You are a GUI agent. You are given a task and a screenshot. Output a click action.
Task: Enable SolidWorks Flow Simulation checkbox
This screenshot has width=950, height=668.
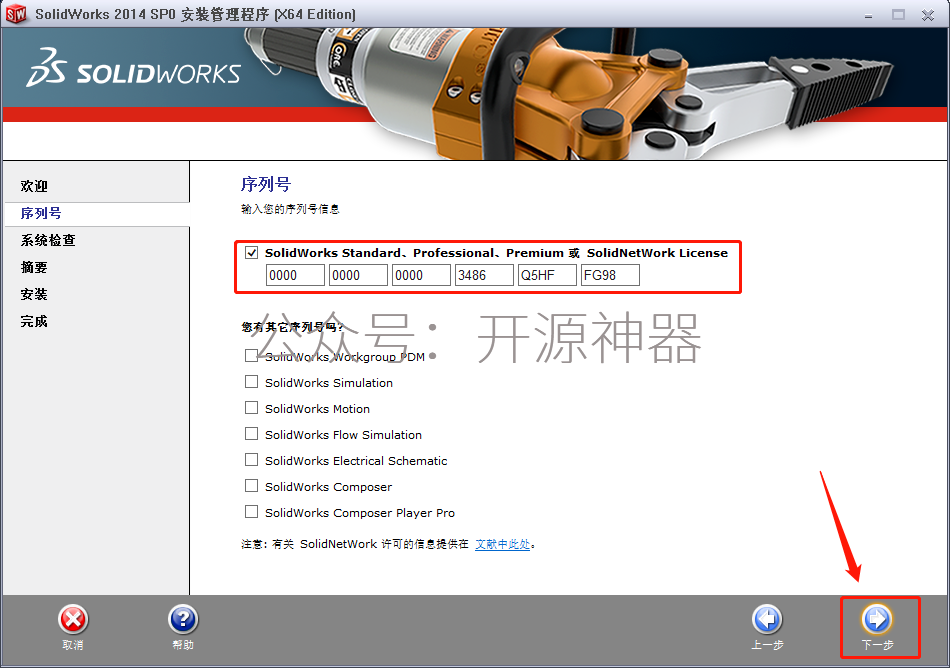click(x=251, y=434)
